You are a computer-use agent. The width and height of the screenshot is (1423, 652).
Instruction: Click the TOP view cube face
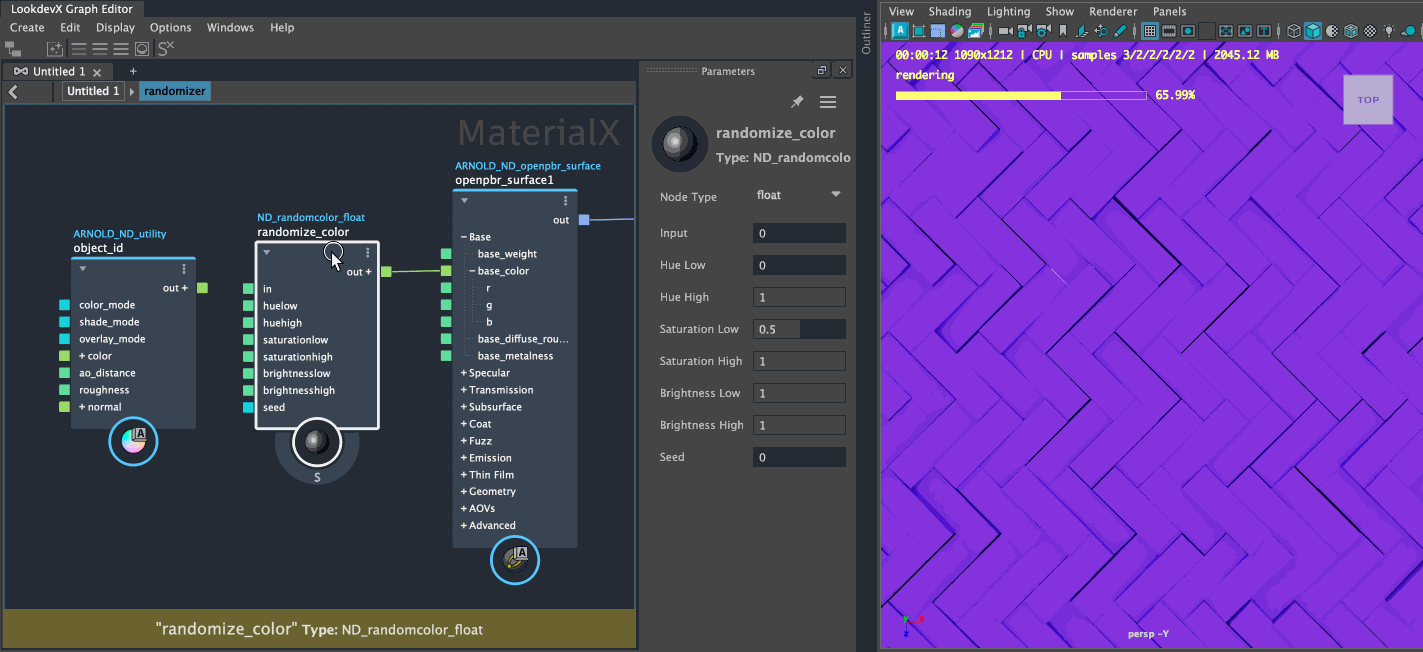(1368, 100)
